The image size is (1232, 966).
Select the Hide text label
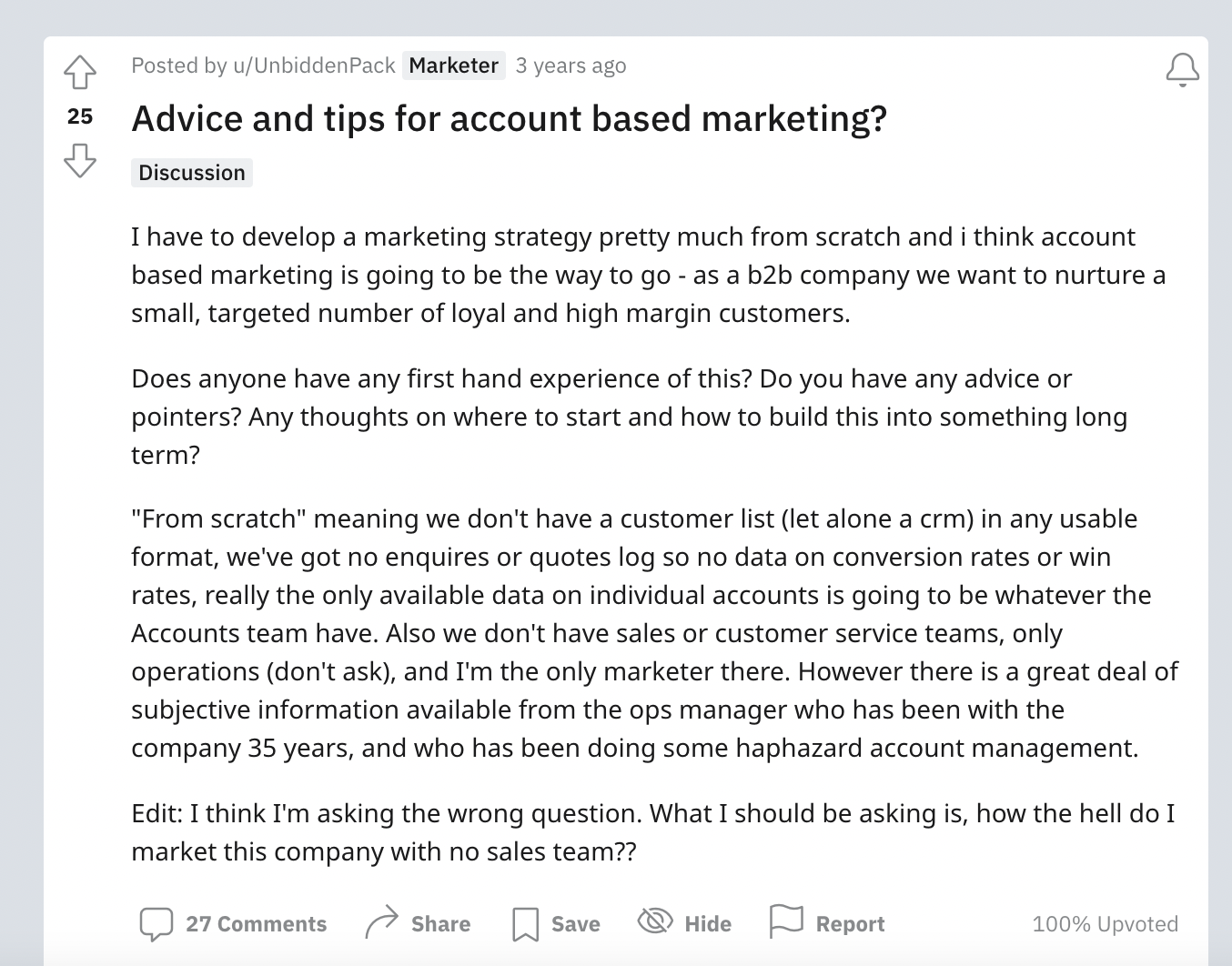coord(708,924)
